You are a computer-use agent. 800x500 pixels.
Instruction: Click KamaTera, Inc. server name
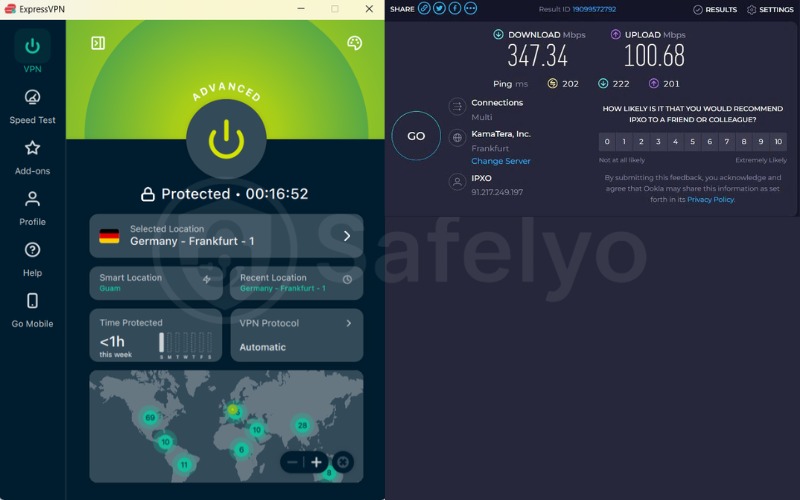(x=501, y=134)
